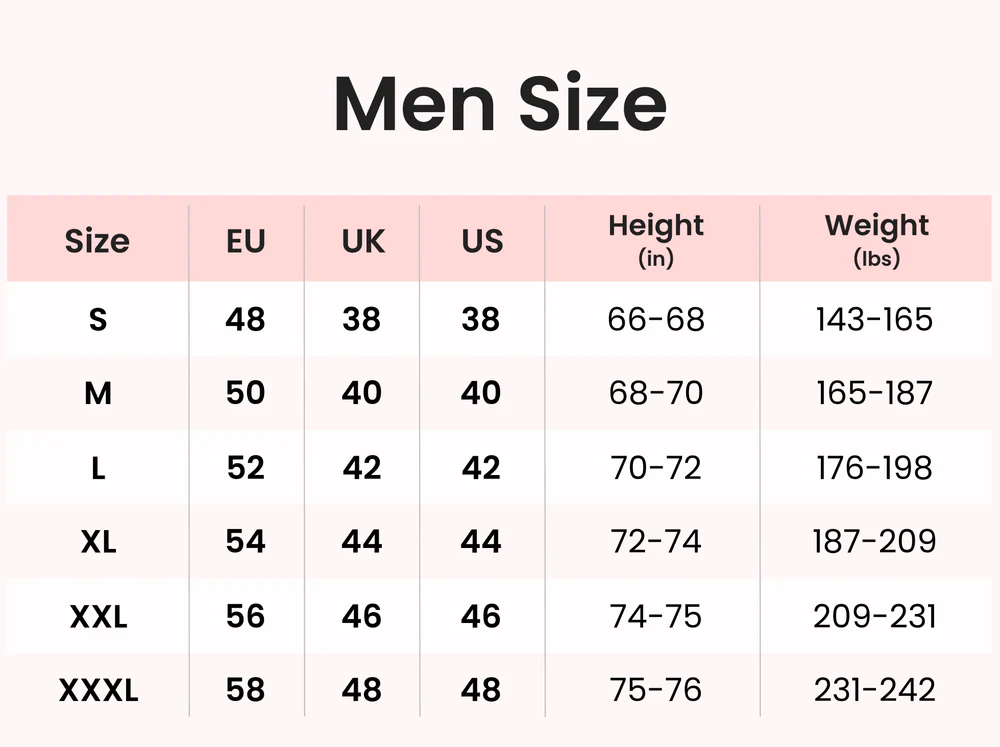Click EU value 56 in XXL row
1000x747 pixels.
tap(245, 616)
